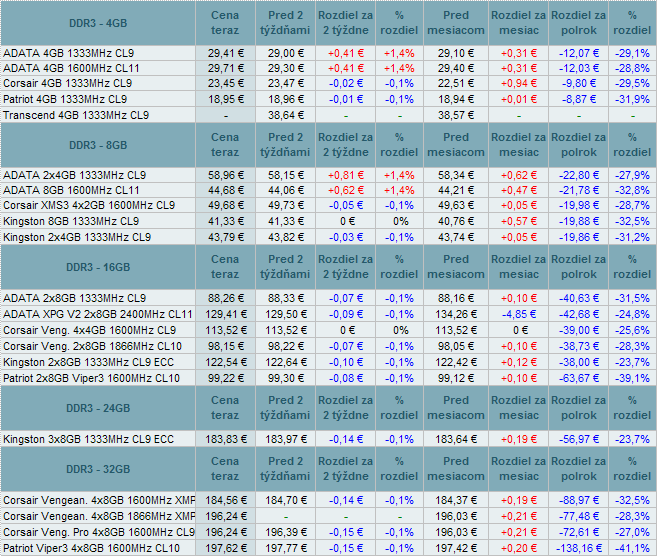
Task: Click the 'DDR3 - 8GB' section header
Action: click(98, 145)
